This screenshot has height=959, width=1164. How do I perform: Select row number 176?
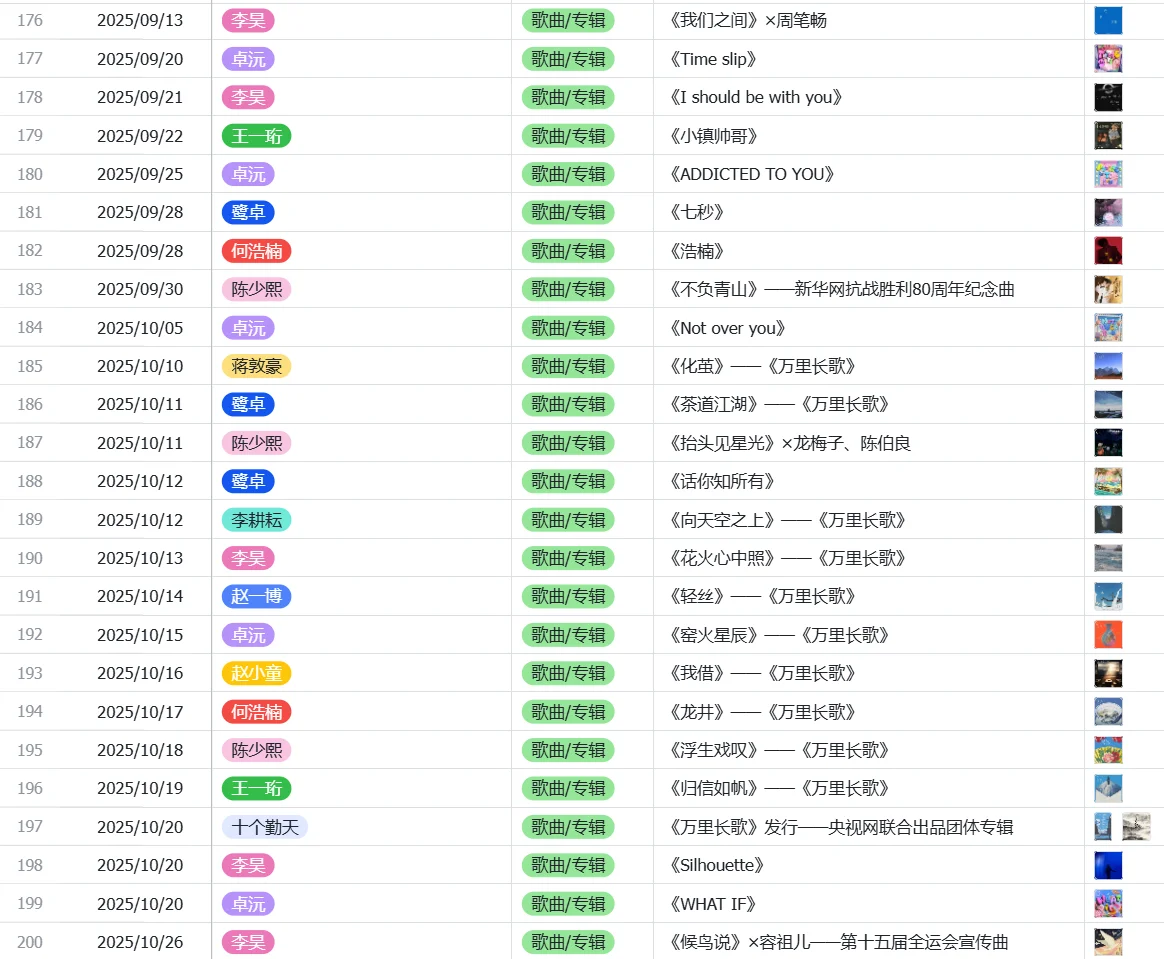[30, 21]
